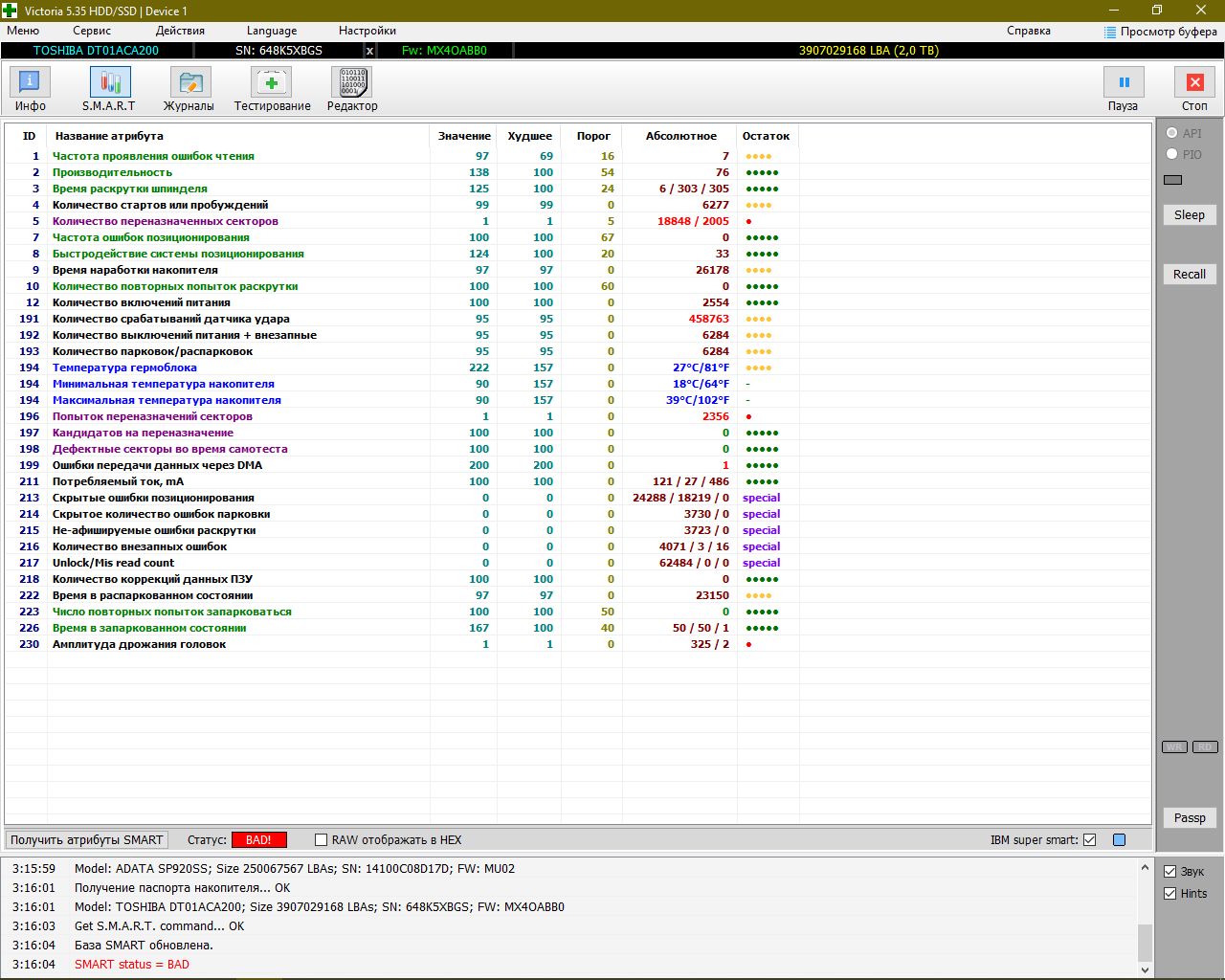Click the Пауза pause button
This screenshot has height=980, width=1225.
(x=1124, y=90)
